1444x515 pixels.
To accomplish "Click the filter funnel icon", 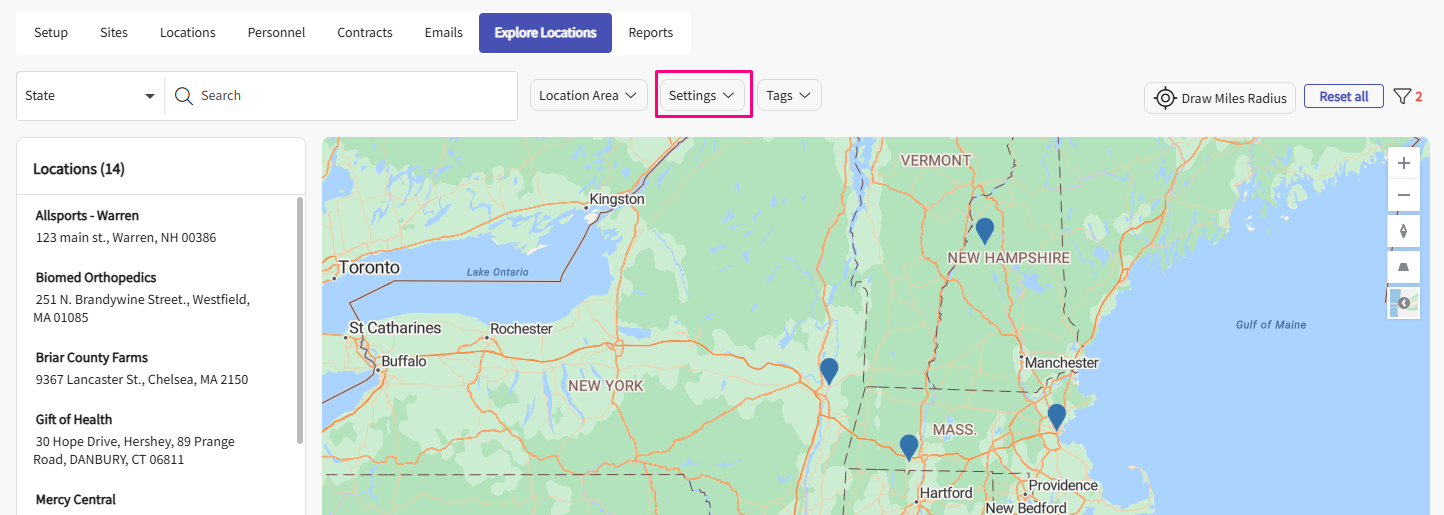I will (x=1402, y=97).
